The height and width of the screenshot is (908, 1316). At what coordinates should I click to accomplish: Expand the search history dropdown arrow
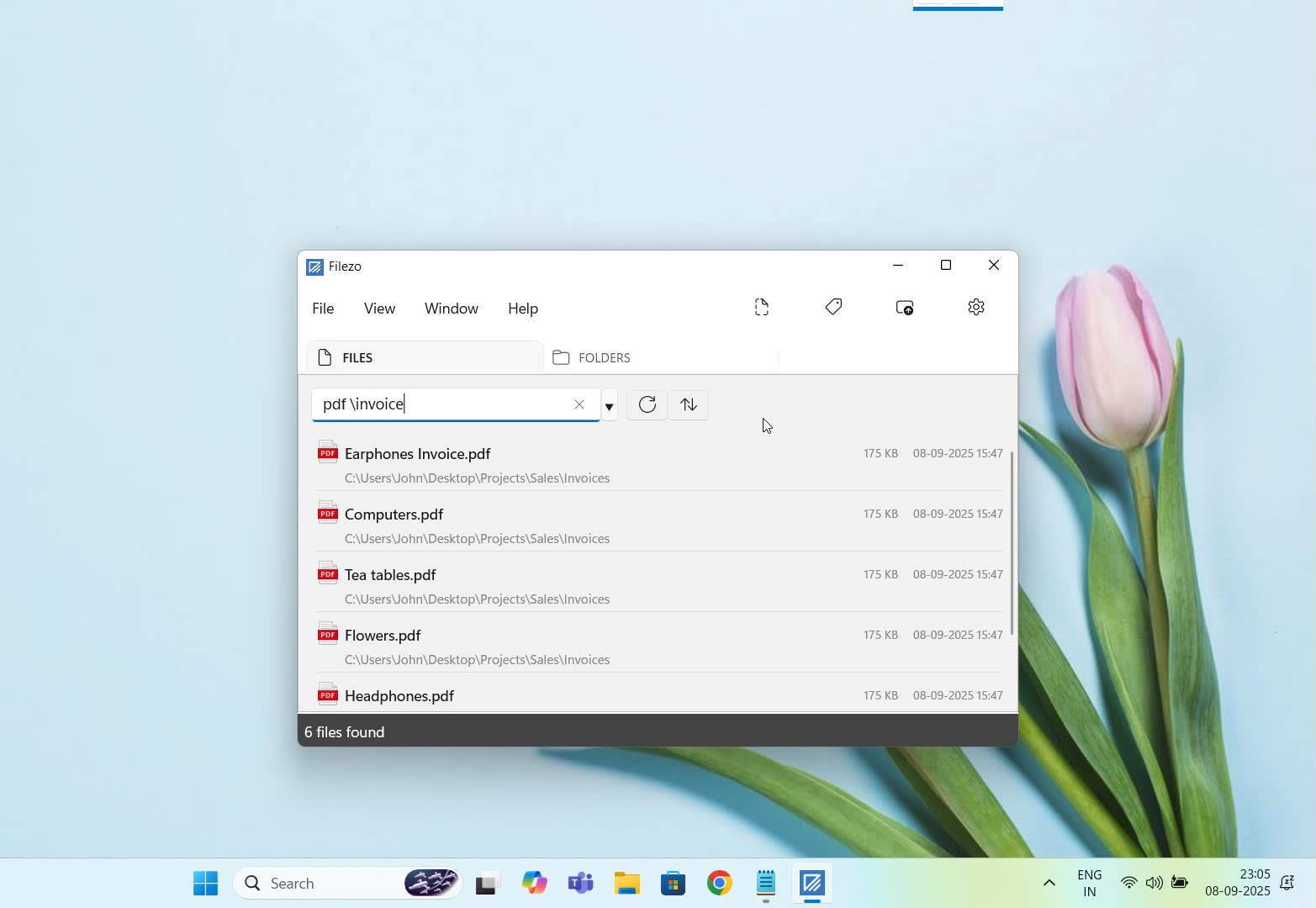pos(610,407)
